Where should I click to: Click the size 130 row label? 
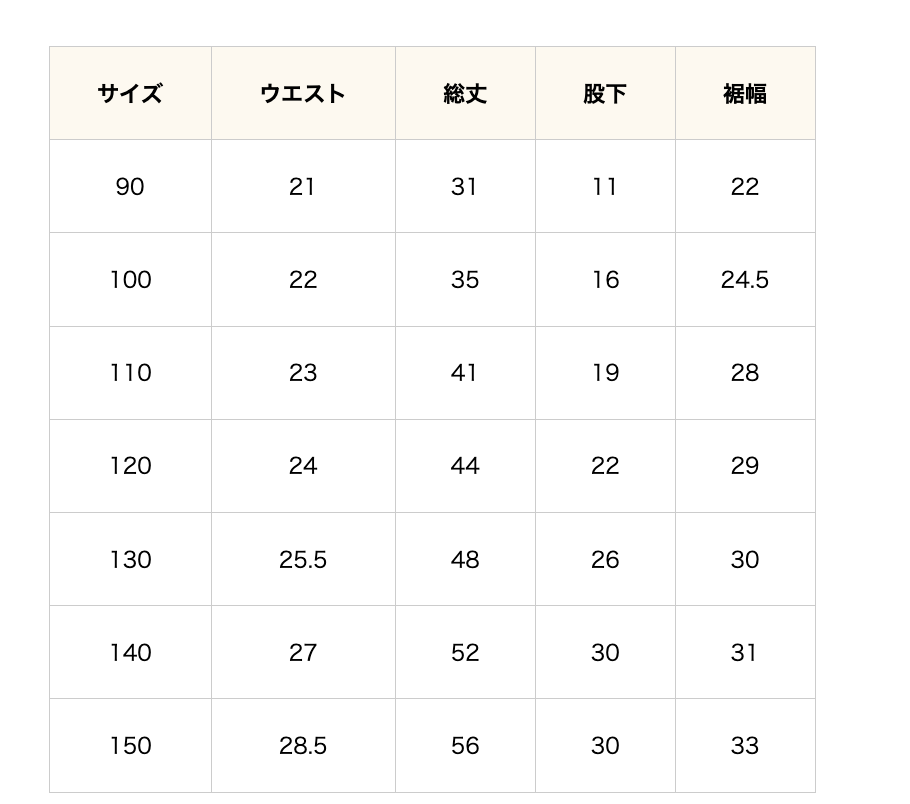[x=130, y=560]
